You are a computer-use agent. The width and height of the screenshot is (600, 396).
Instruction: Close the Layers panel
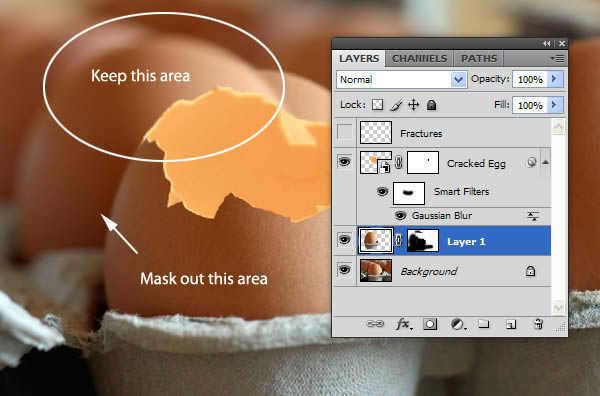point(562,44)
